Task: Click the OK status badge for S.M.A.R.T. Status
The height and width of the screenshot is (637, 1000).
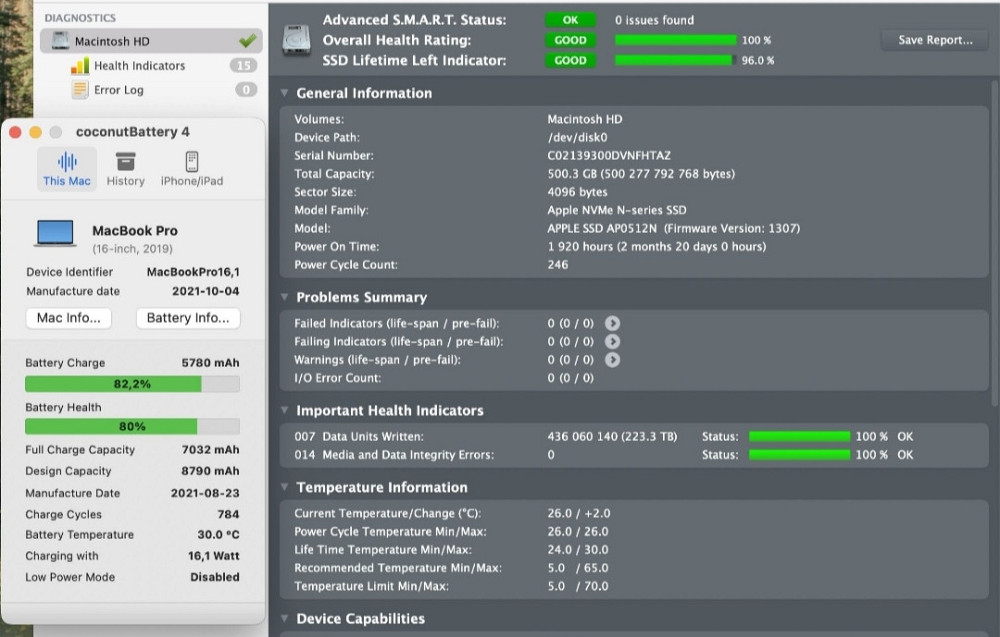Action: [x=570, y=18]
